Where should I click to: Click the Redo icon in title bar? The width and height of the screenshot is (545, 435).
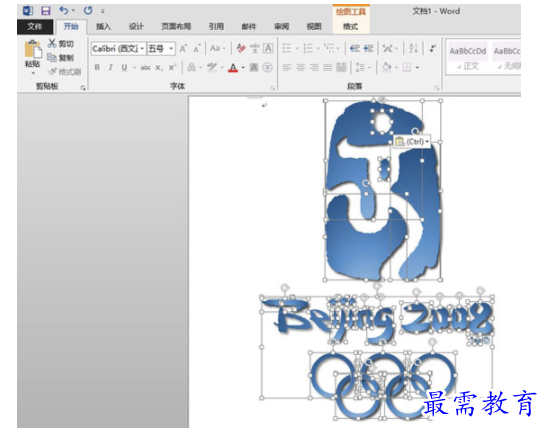click(x=88, y=10)
